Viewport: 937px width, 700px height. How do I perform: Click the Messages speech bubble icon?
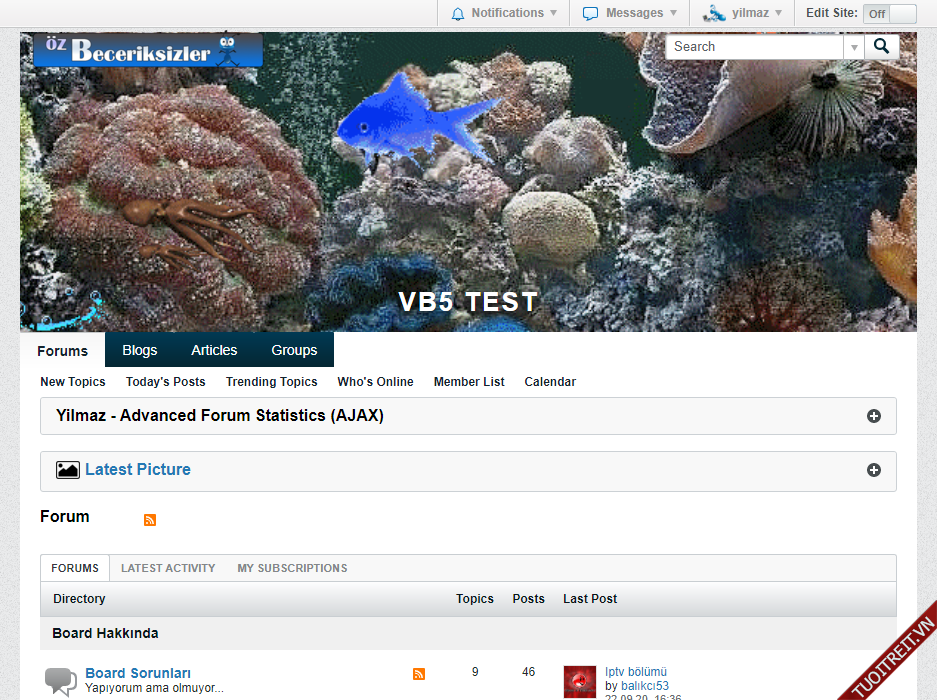[x=591, y=14]
